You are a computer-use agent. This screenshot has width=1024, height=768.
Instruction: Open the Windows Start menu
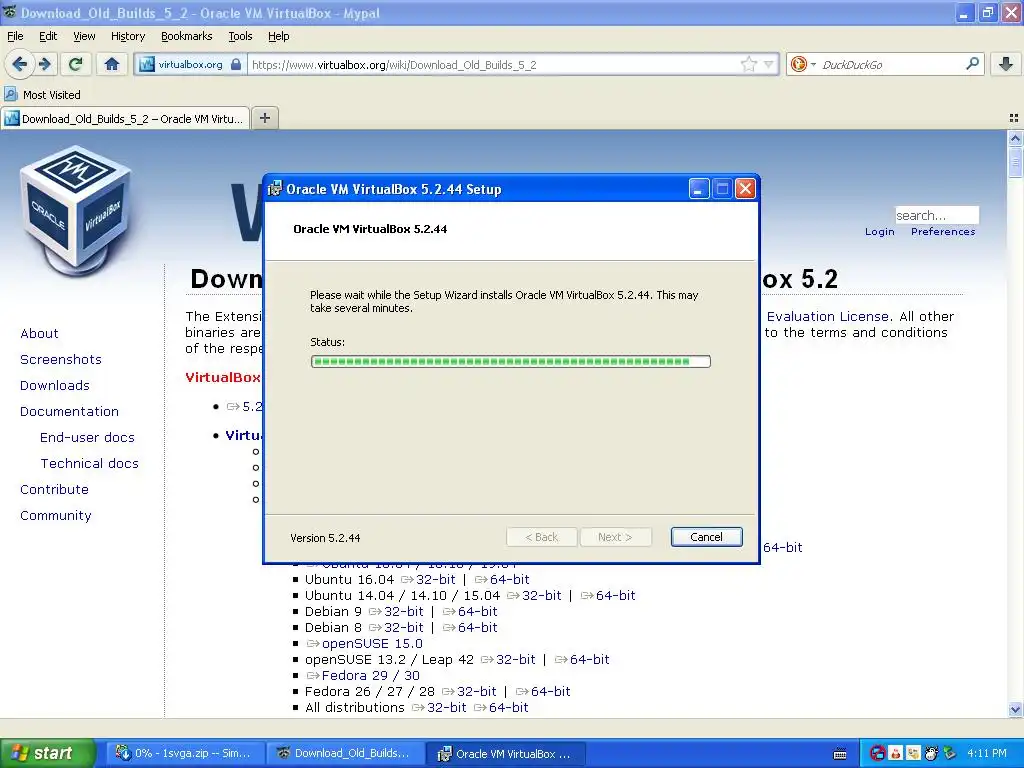point(46,753)
